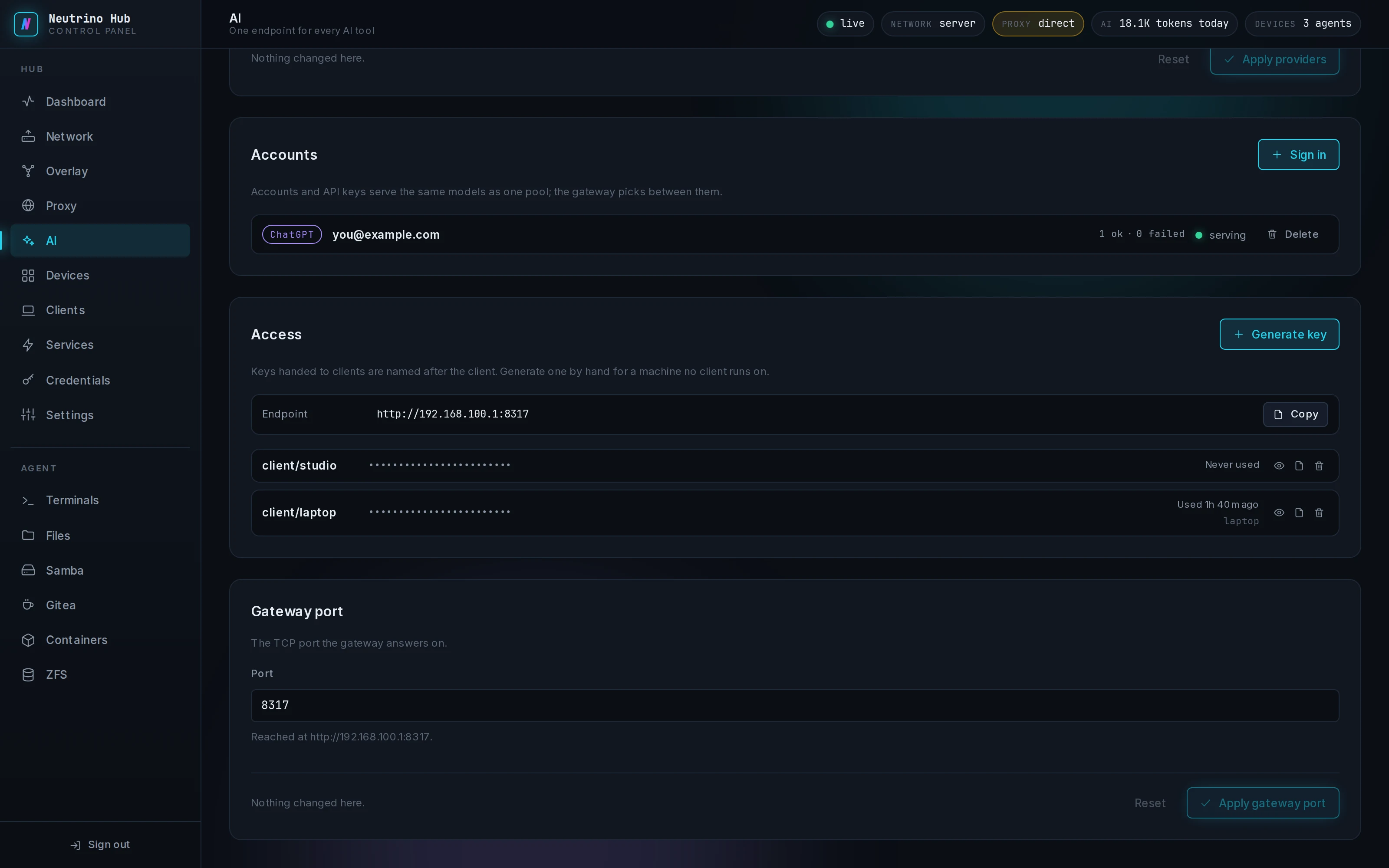The image size is (1389, 868).
Task: Click the Services lightning icon
Action: point(28,345)
